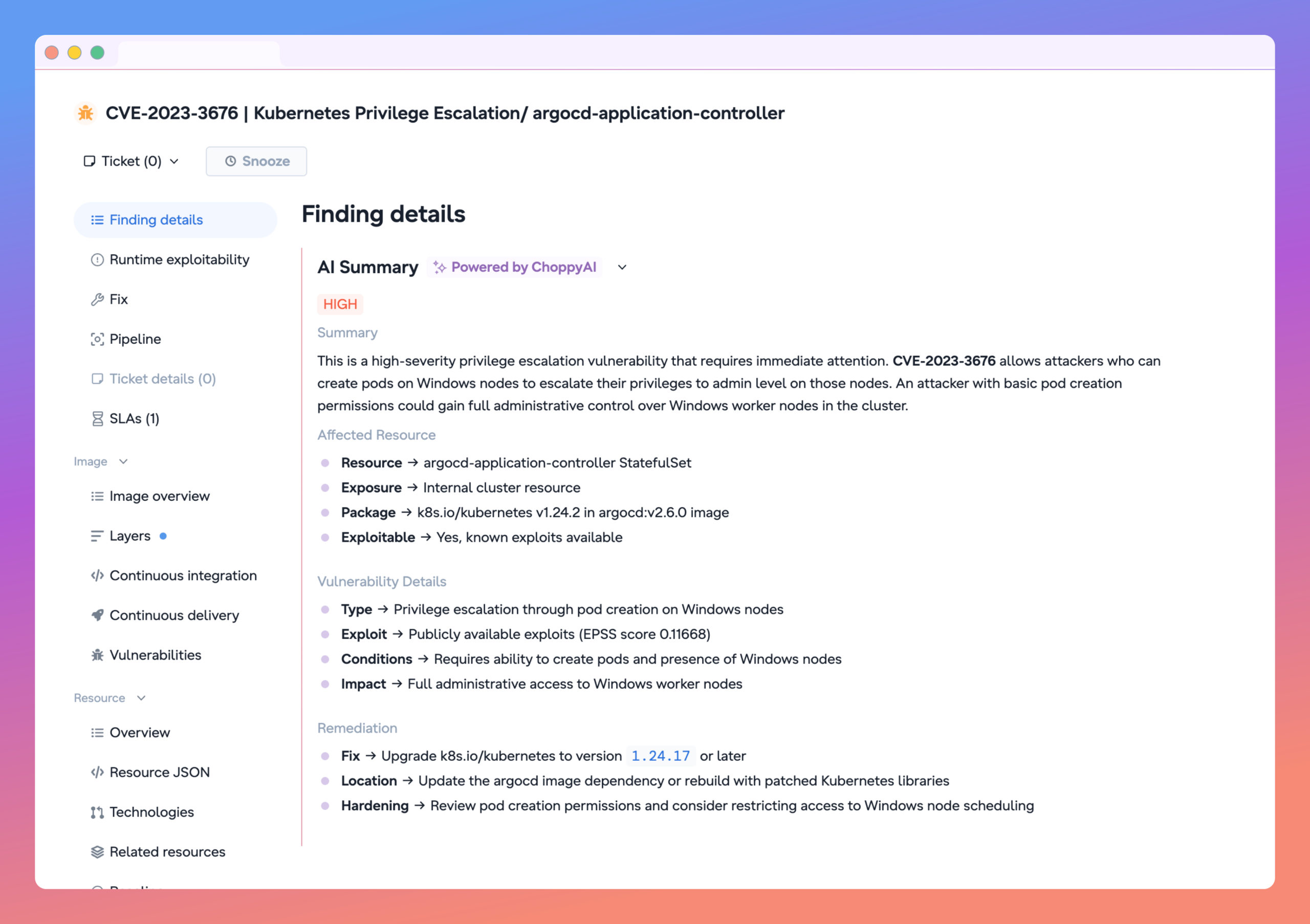The height and width of the screenshot is (924, 1310).
Task: Collapse the Image sidebar group
Action: pyautogui.click(x=123, y=461)
